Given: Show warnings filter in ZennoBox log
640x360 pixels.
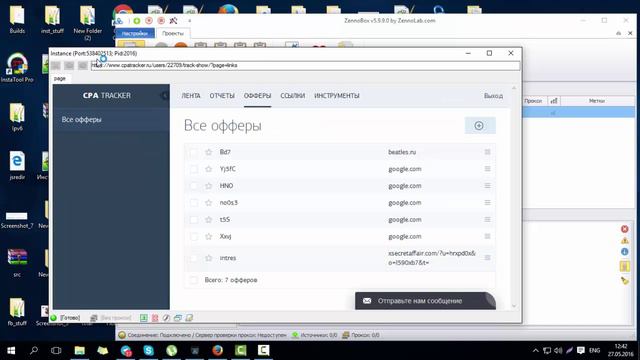Looking at the screenshot, I should [x=624, y=240].
